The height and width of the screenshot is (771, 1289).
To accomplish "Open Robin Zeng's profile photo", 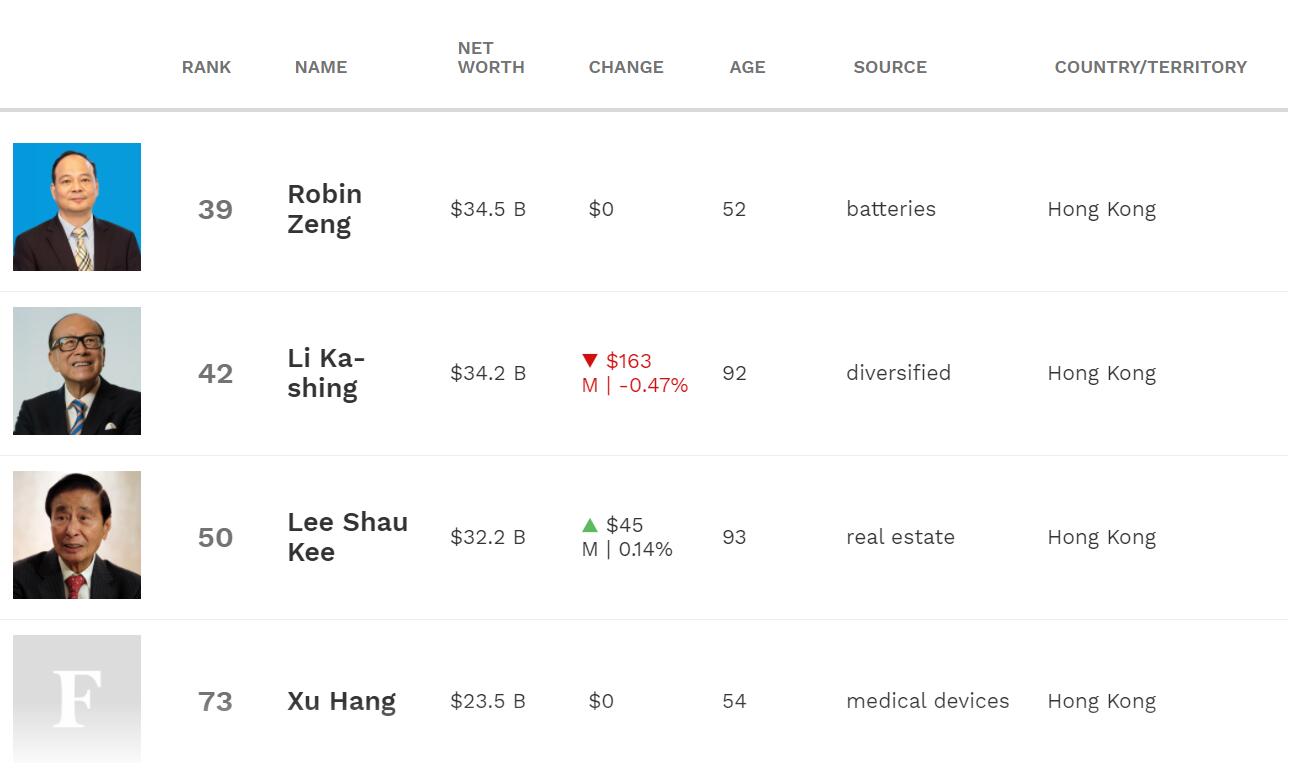I will [77, 207].
